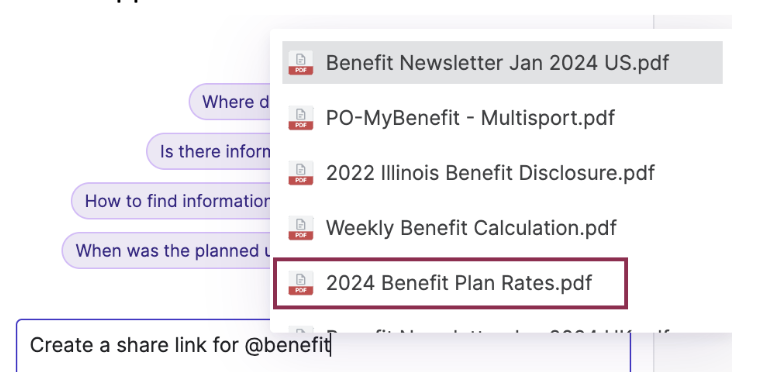This screenshot has height=372, width=758.
Task: Click PDF icon beside Benefit Newsletter Jan 2024 US
Action: click(x=301, y=63)
